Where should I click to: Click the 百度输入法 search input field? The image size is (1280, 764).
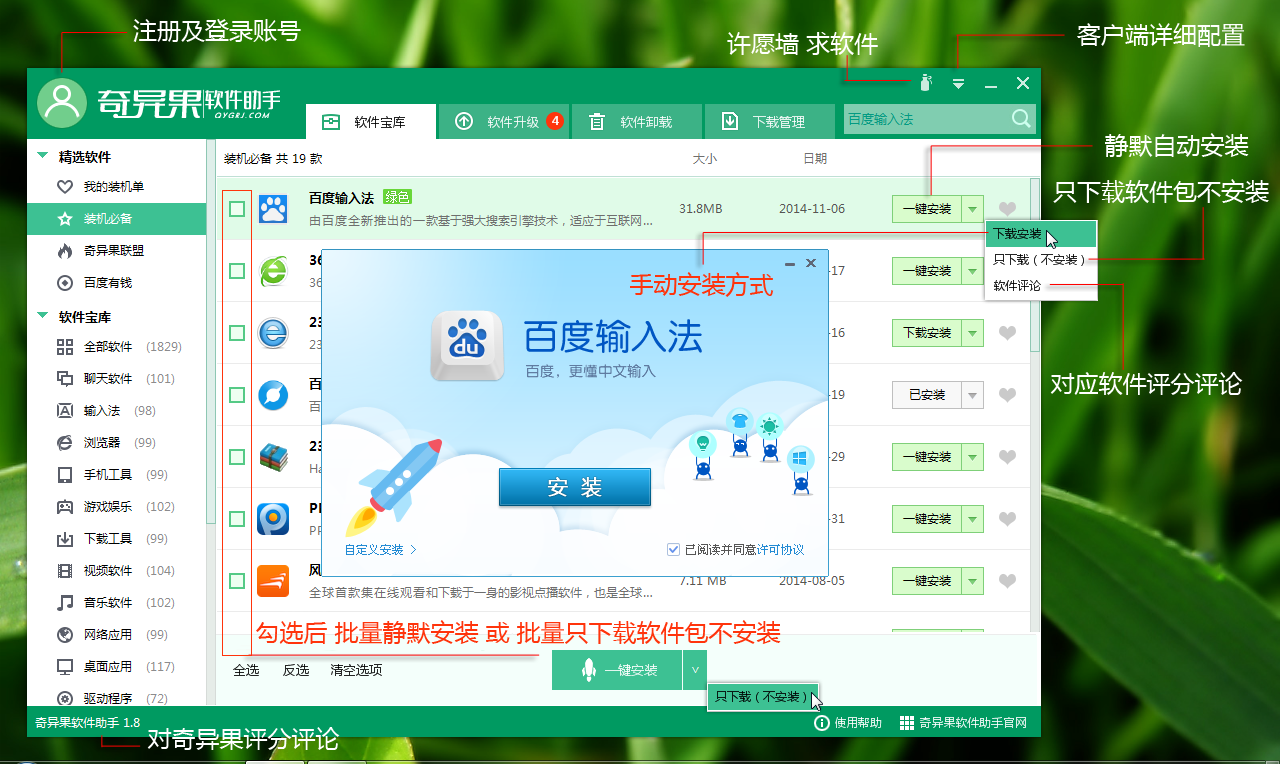tap(926, 119)
